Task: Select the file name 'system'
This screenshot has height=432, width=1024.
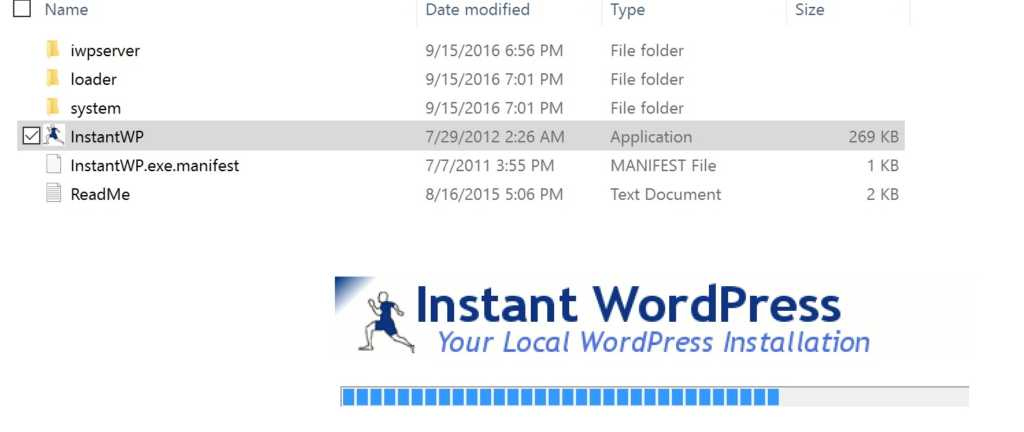Action: coord(95,108)
